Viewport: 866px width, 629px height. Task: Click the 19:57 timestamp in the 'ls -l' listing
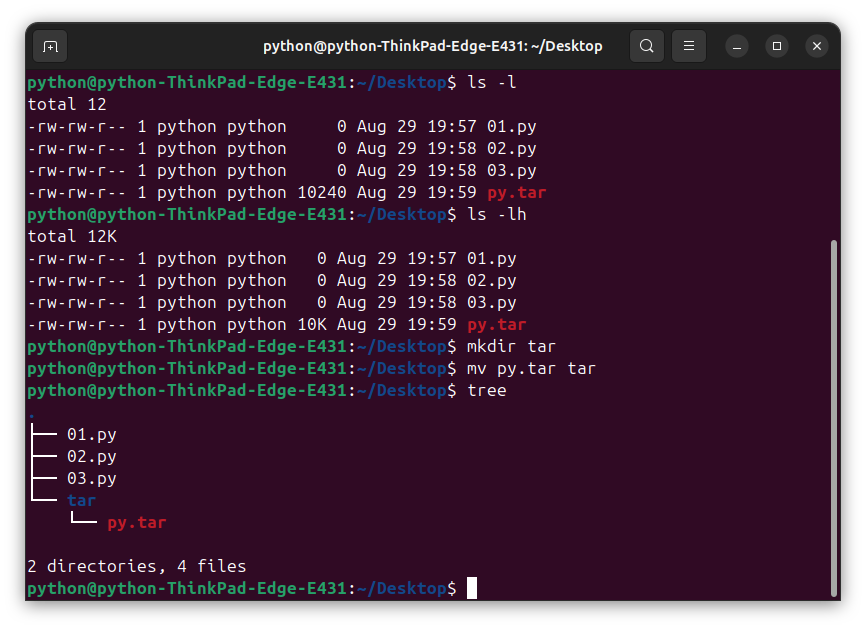tap(452, 127)
